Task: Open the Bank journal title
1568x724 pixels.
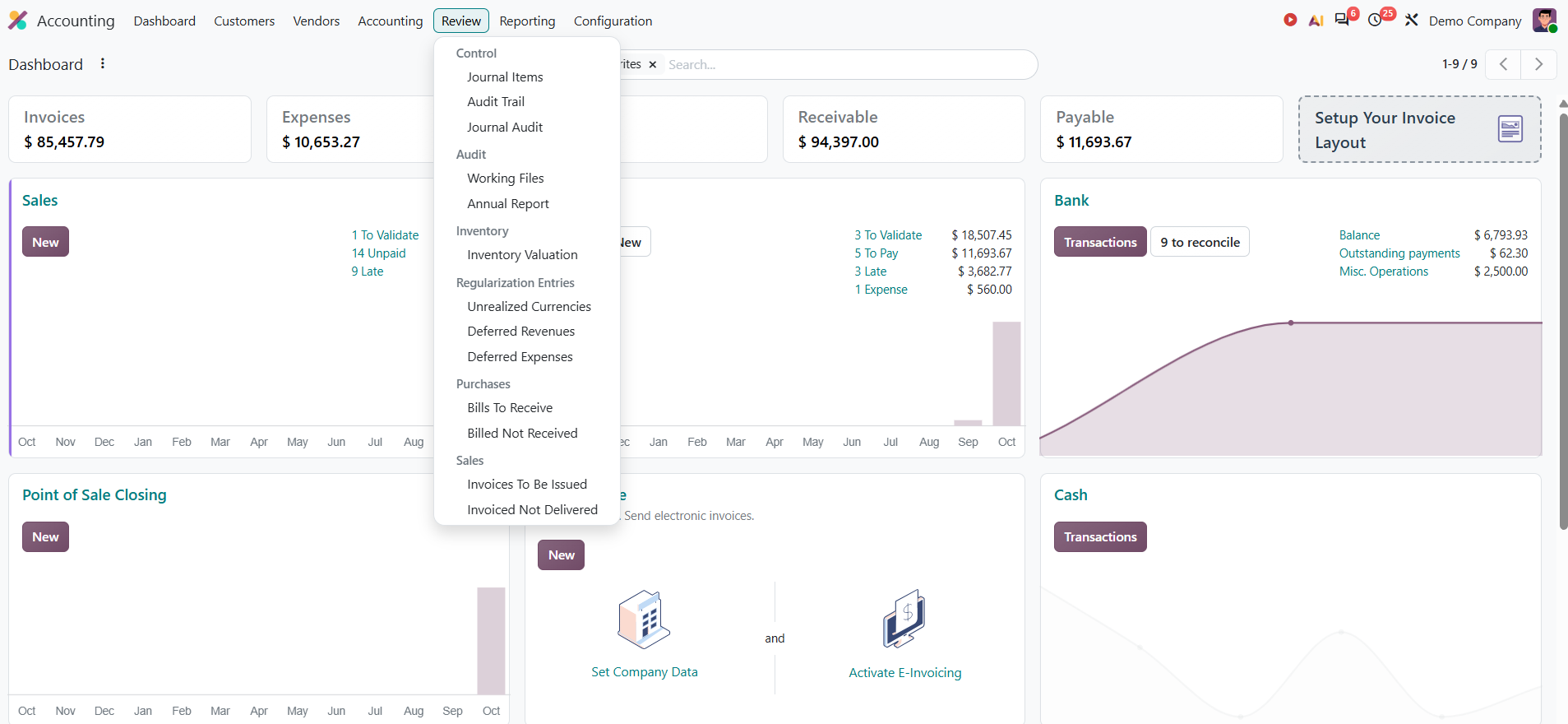Action: click(1071, 200)
